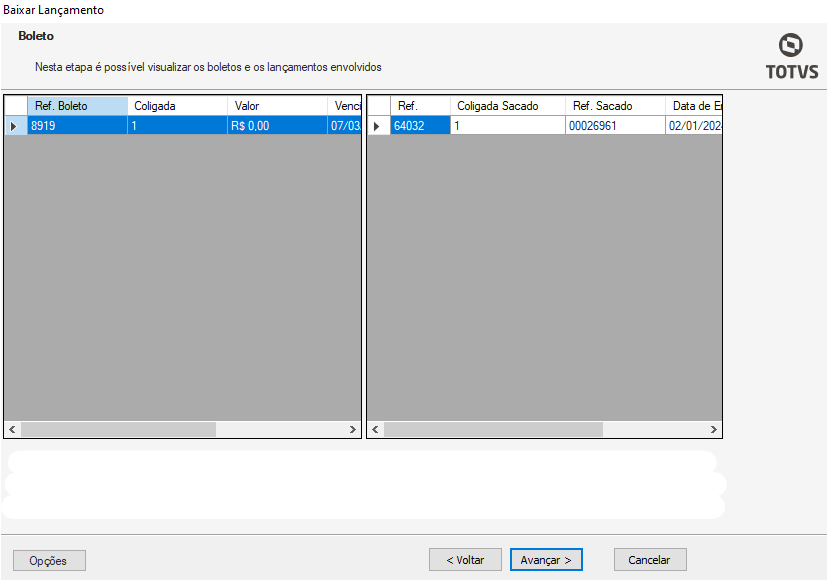
Task: Click the 00026961 Ref. Sacado cell
Action: pos(615,126)
